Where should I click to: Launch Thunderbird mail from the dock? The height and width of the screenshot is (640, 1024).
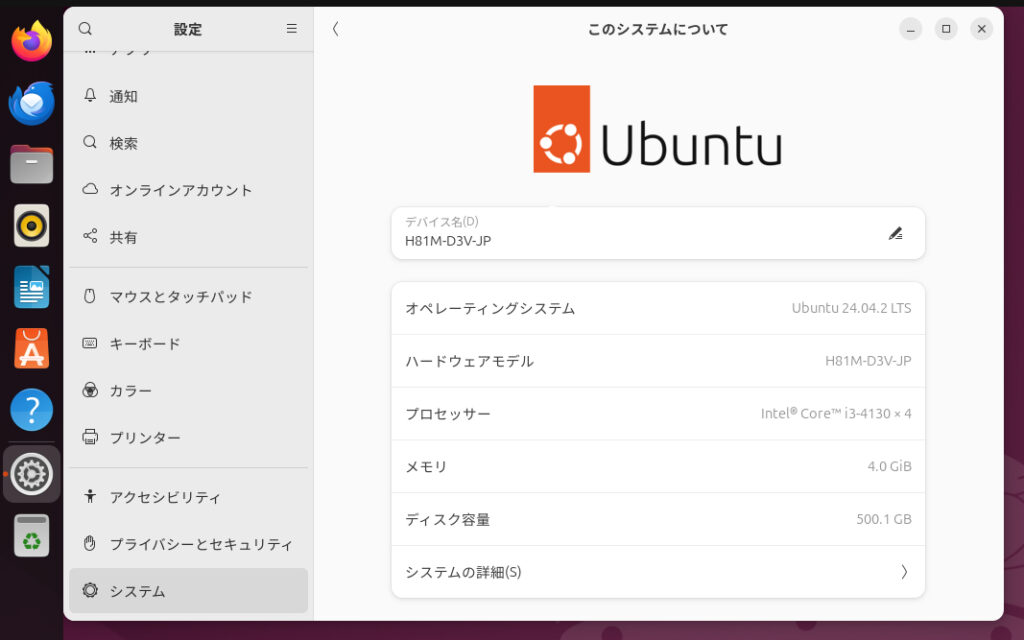click(x=31, y=103)
